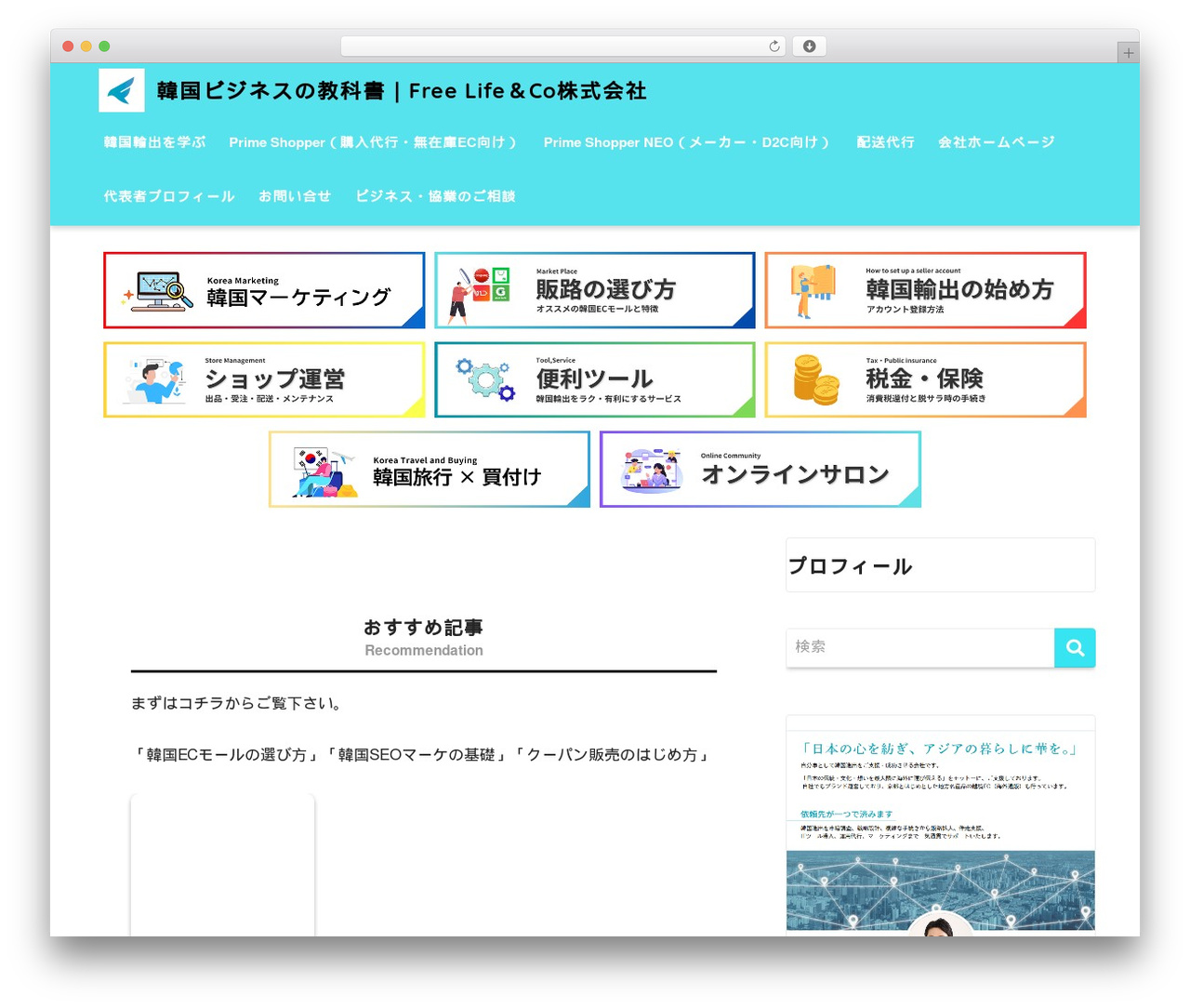Click the browser download icon

[x=810, y=46]
